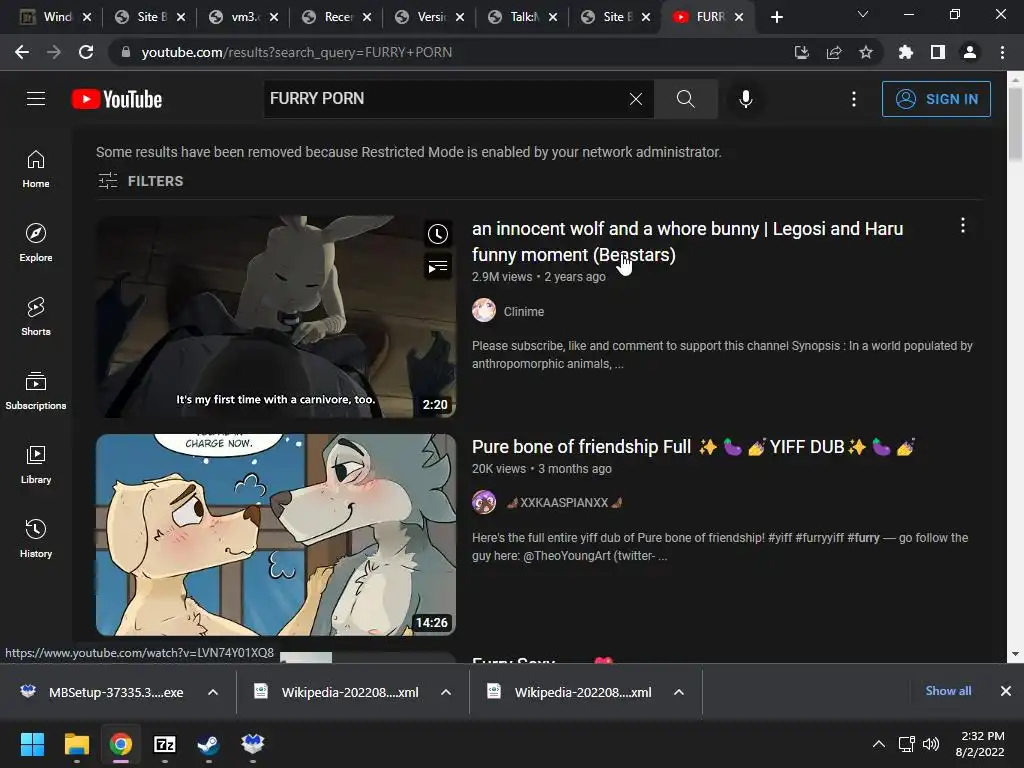Go to Home in the sidebar
This screenshot has width=1024, height=768.
[36, 169]
